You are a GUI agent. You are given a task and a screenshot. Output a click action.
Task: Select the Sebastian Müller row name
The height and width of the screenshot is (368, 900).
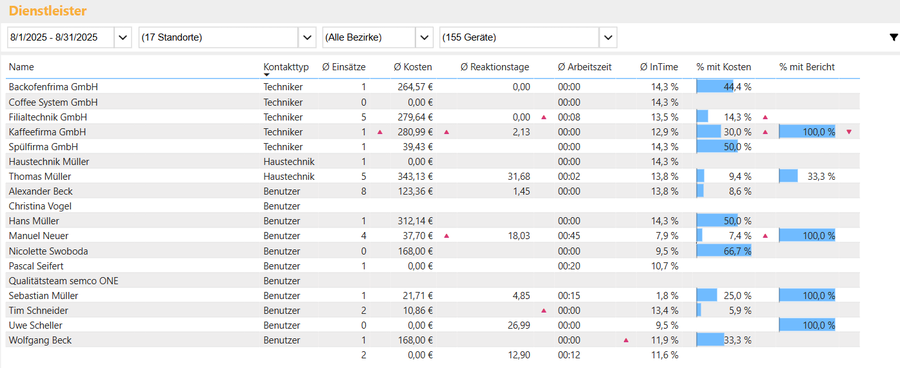coord(43,296)
